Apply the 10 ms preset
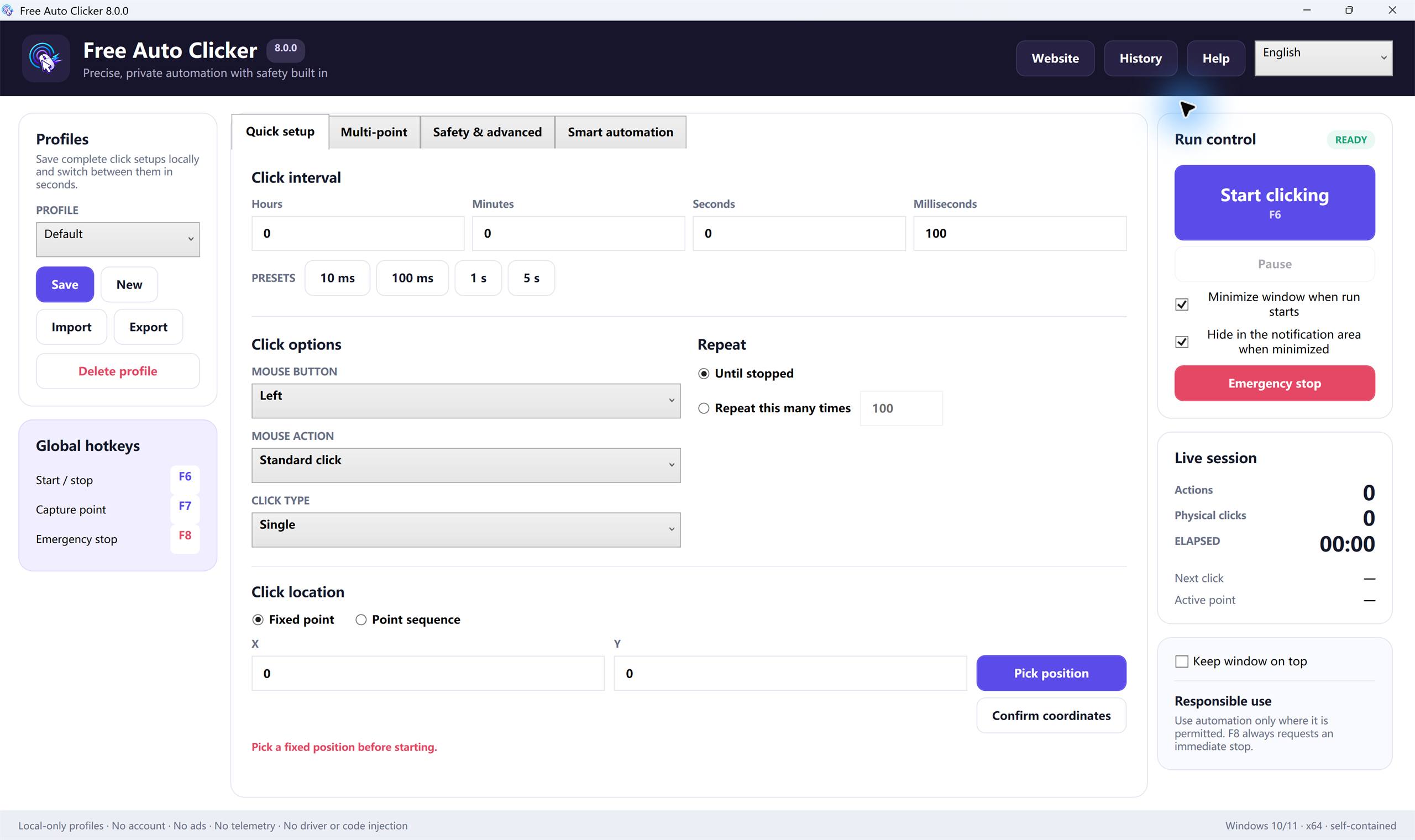 click(337, 278)
